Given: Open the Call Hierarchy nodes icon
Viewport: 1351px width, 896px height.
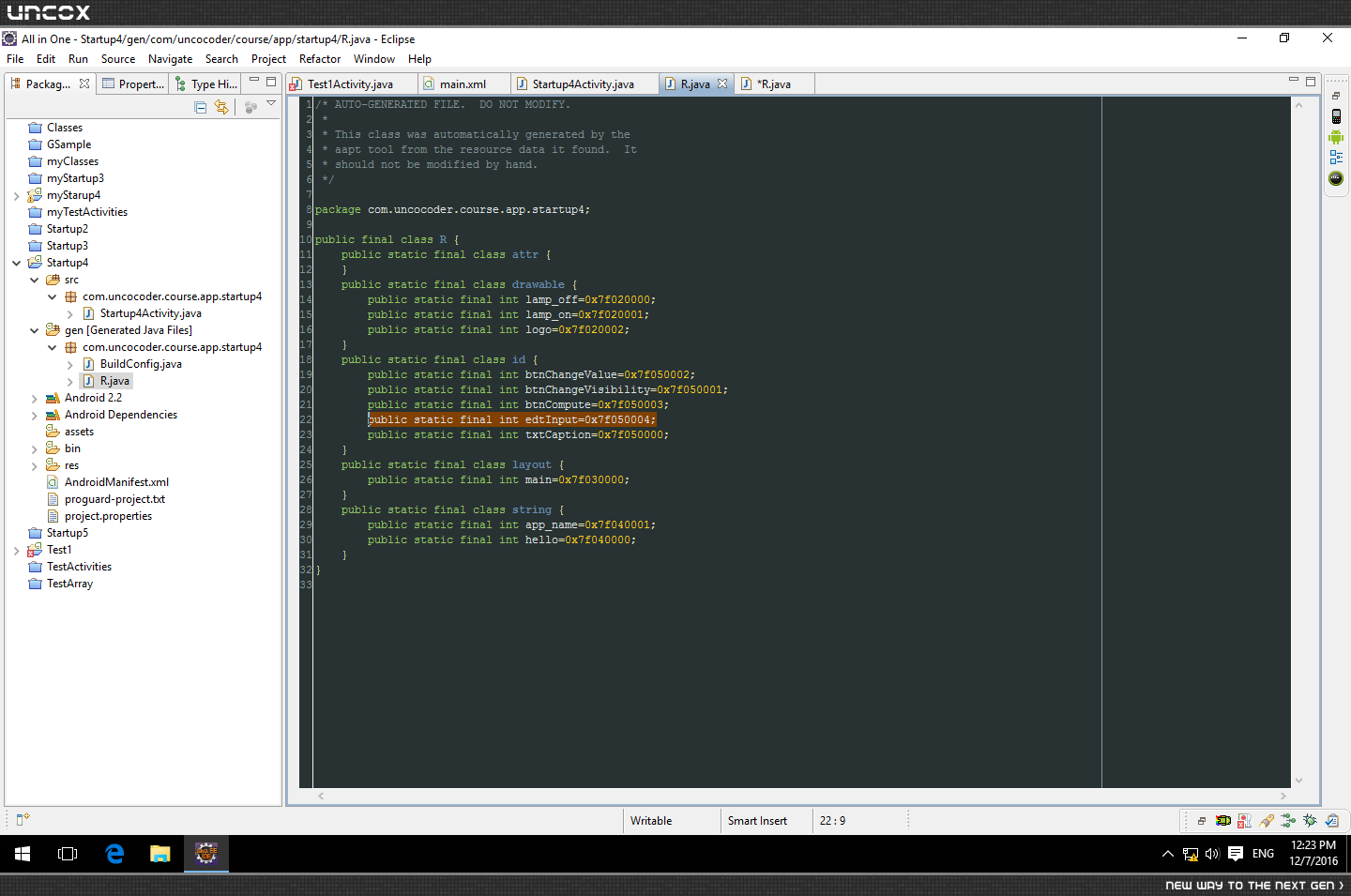Looking at the screenshot, I should tap(1288, 821).
